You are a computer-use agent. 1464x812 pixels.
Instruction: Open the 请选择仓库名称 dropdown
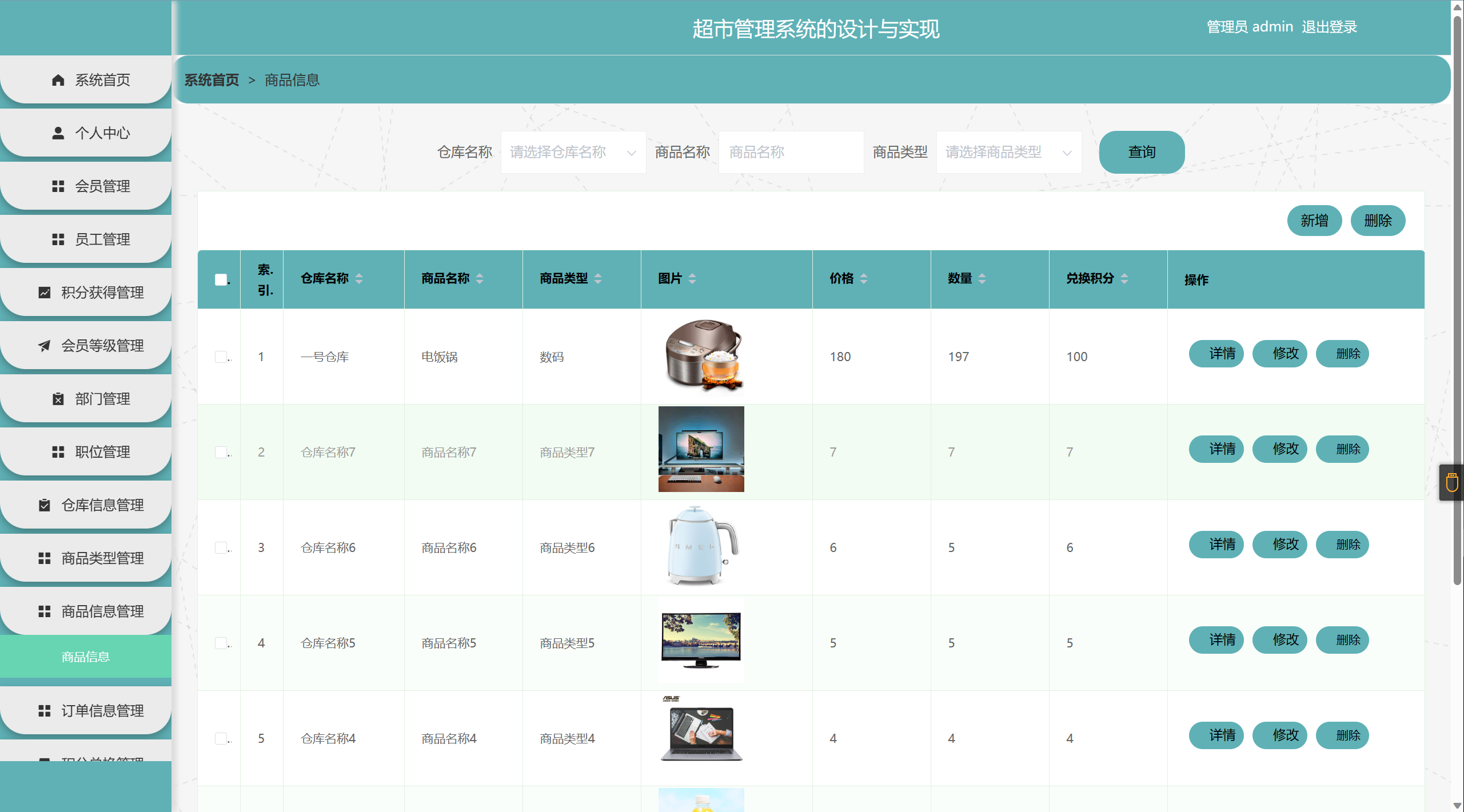(573, 152)
